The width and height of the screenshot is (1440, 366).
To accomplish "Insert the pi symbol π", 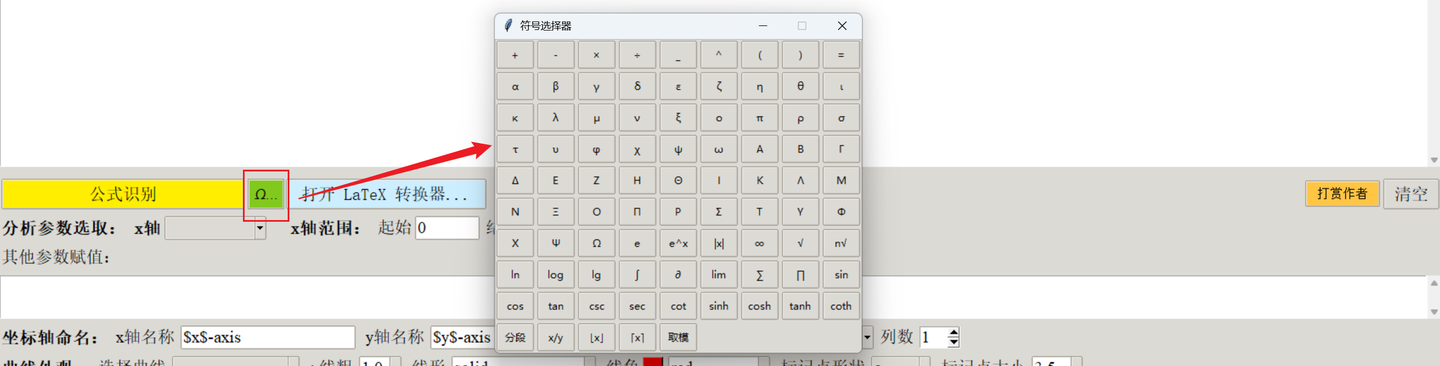I will [x=760, y=118].
